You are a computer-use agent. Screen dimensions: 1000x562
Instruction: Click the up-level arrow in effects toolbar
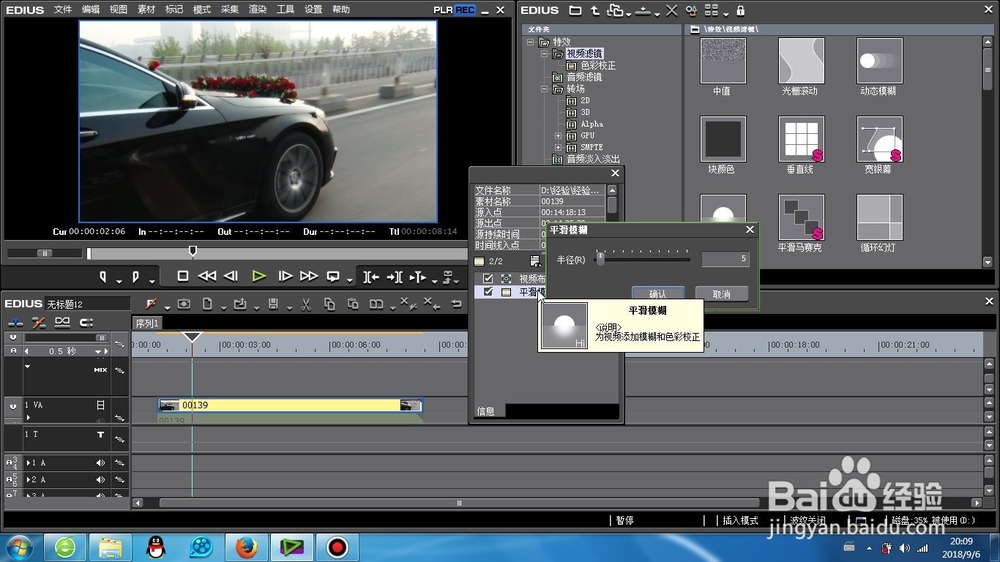pos(595,10)
